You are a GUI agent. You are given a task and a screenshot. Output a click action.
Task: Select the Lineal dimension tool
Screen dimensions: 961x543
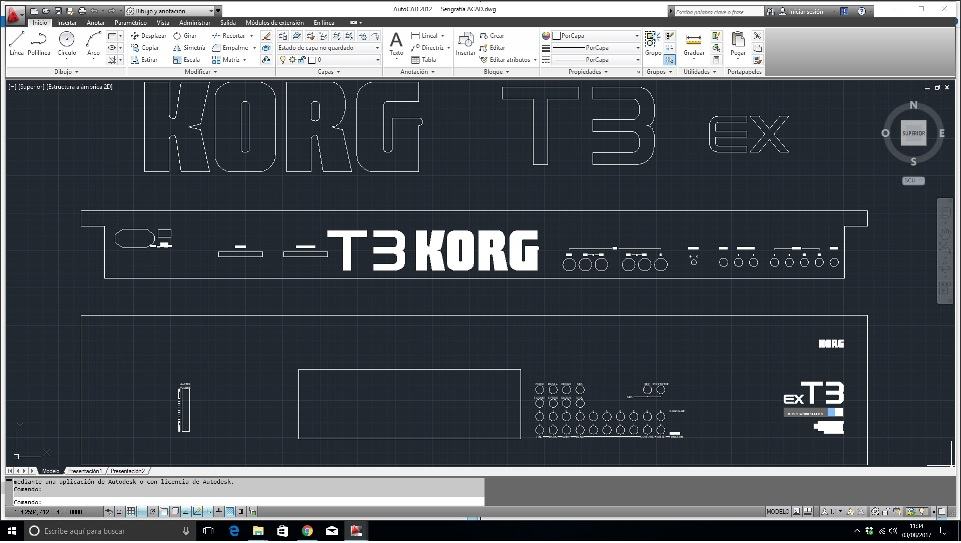pyautogui.click(x=424, y=36)
